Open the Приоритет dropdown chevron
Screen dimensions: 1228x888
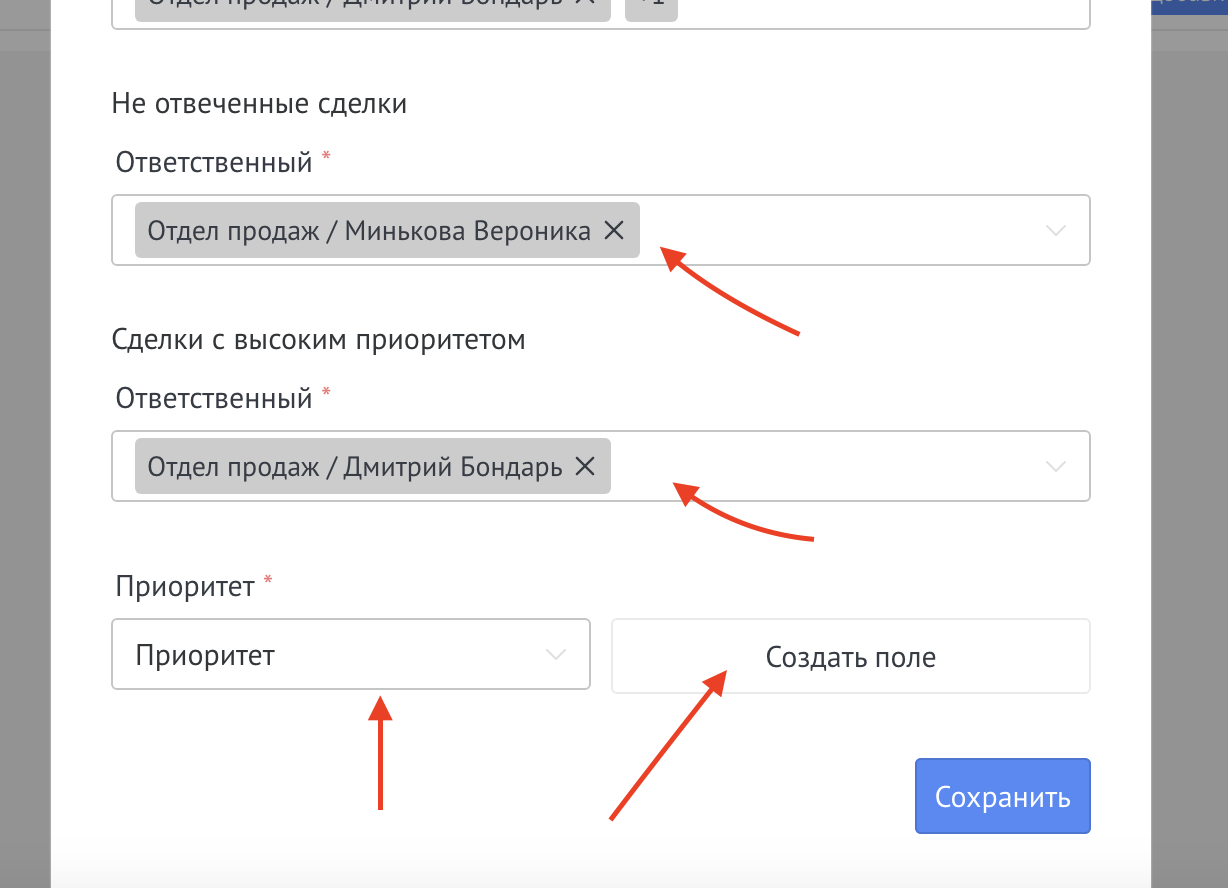556,656
